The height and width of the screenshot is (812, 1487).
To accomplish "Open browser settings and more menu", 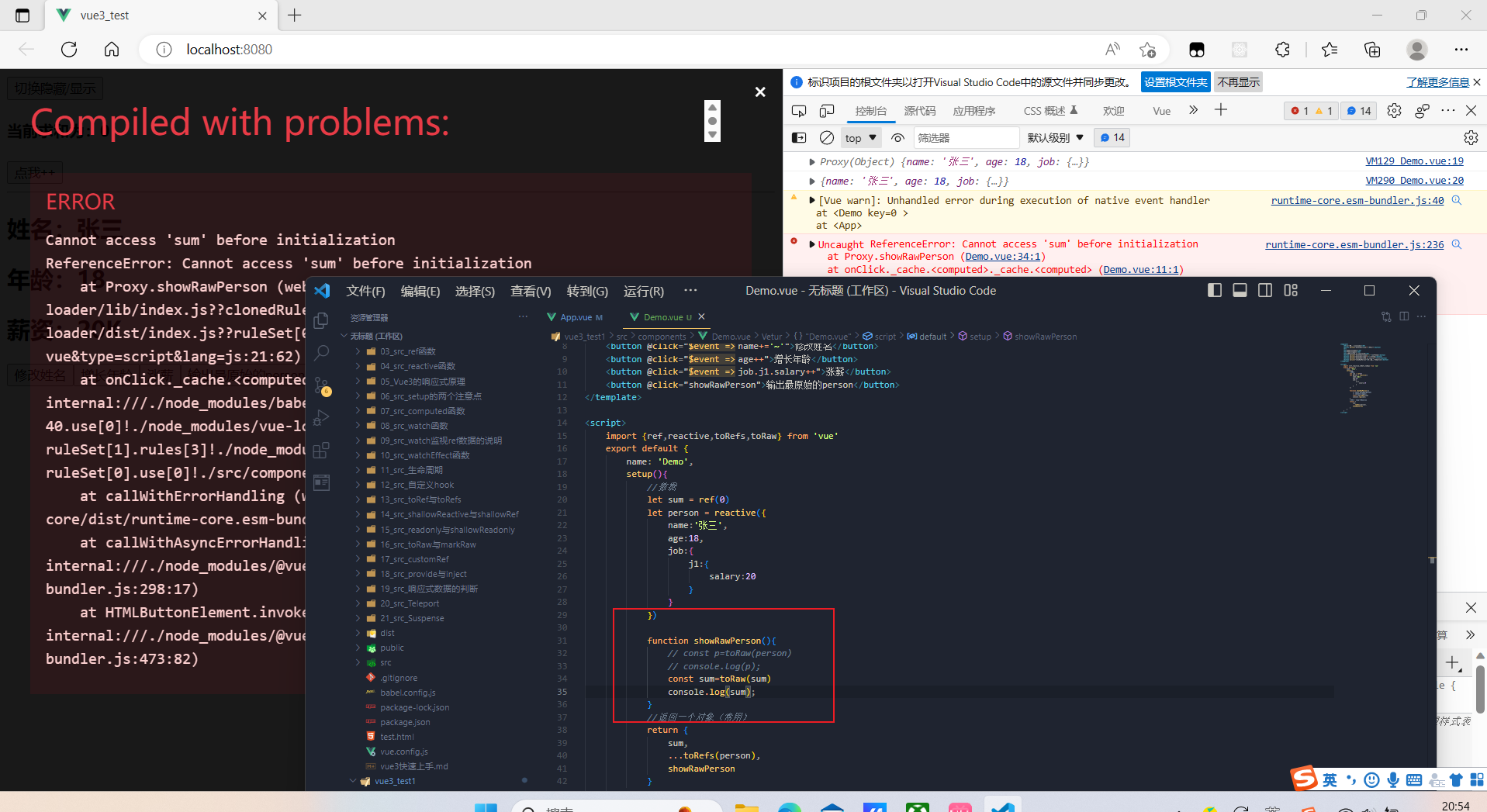I will pos(1461,50).
